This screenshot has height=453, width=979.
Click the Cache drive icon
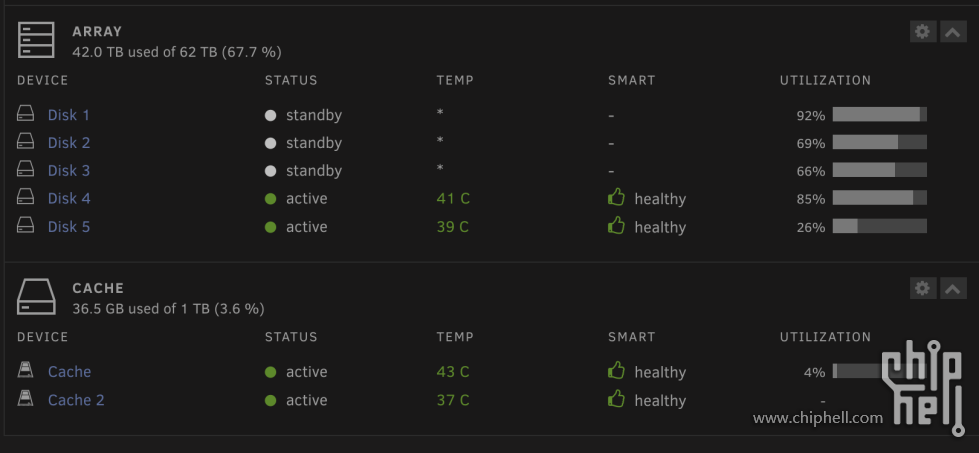tap(36, 297)
